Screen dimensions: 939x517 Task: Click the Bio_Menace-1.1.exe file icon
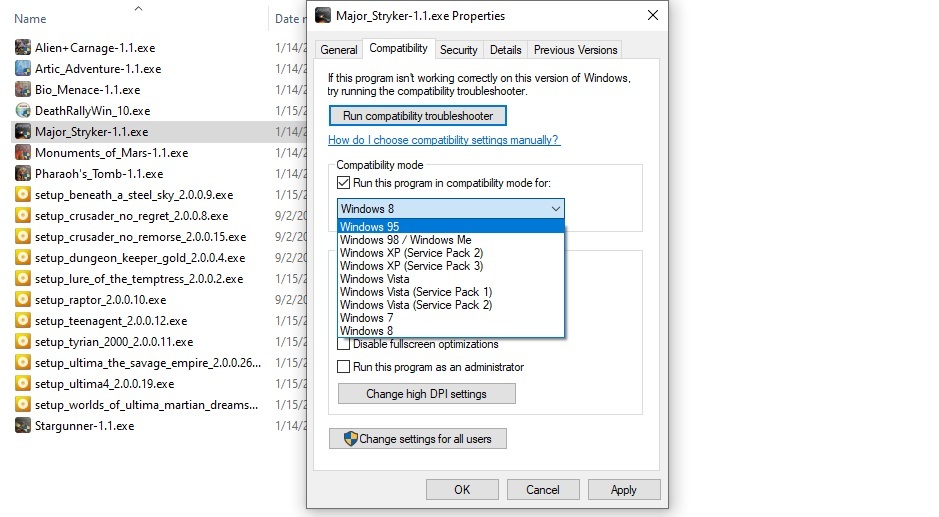(23, 89)
